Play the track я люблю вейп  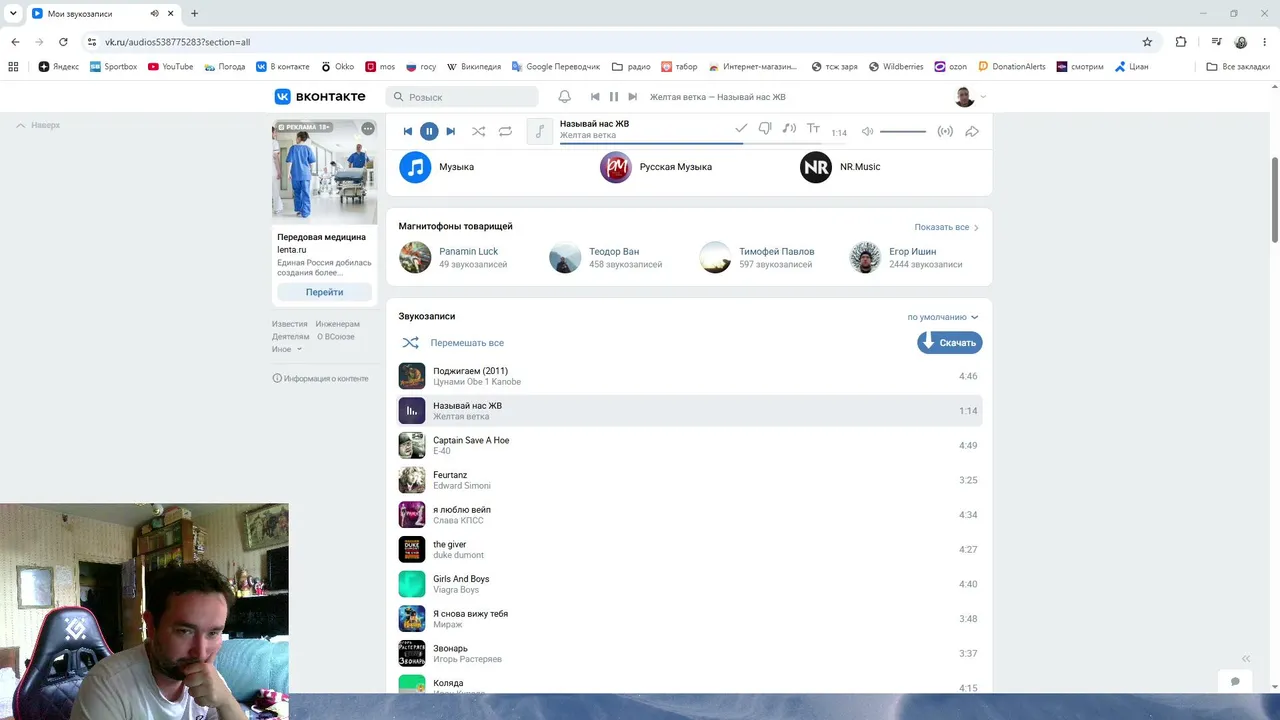[x=690, y=515]
